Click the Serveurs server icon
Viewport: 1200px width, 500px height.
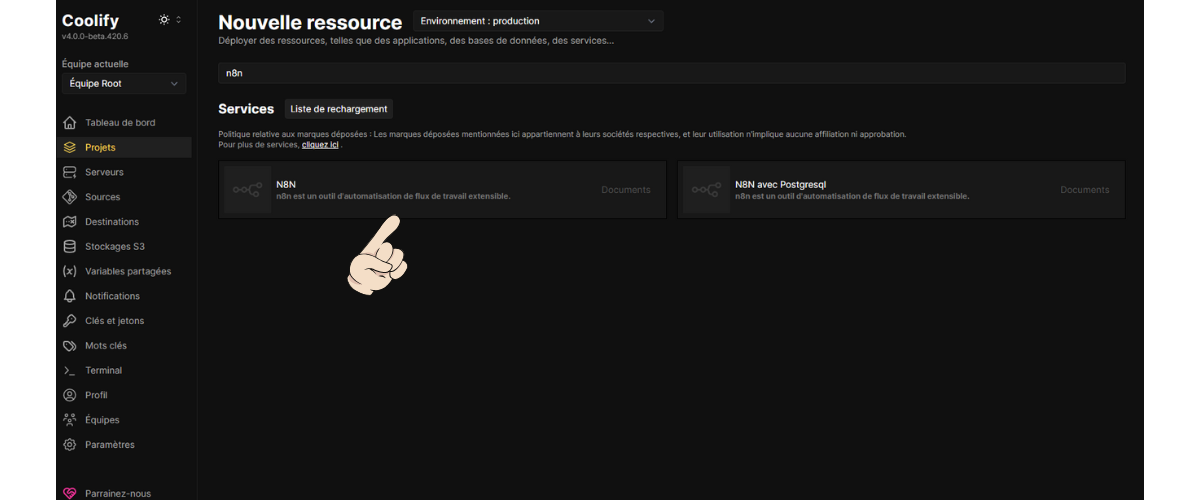click(x=69, y=172)
